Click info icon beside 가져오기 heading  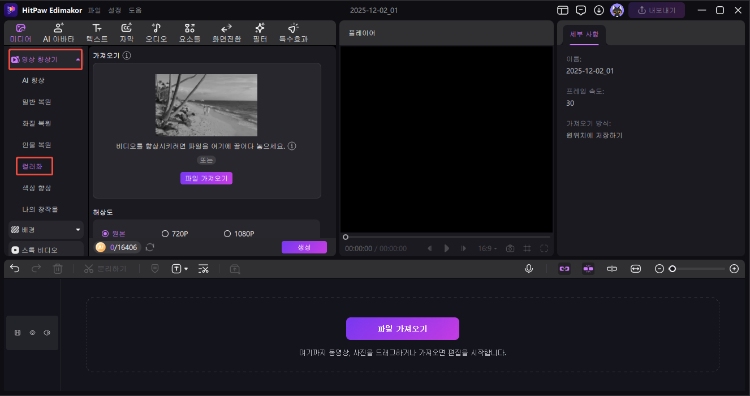click(126, 55)
